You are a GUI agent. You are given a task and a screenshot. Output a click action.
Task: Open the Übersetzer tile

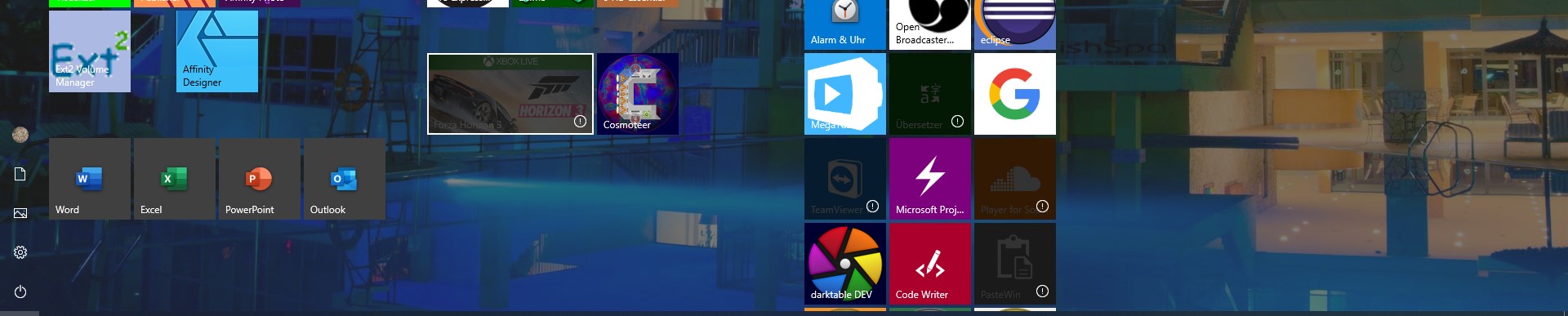[x=930, y=94]
